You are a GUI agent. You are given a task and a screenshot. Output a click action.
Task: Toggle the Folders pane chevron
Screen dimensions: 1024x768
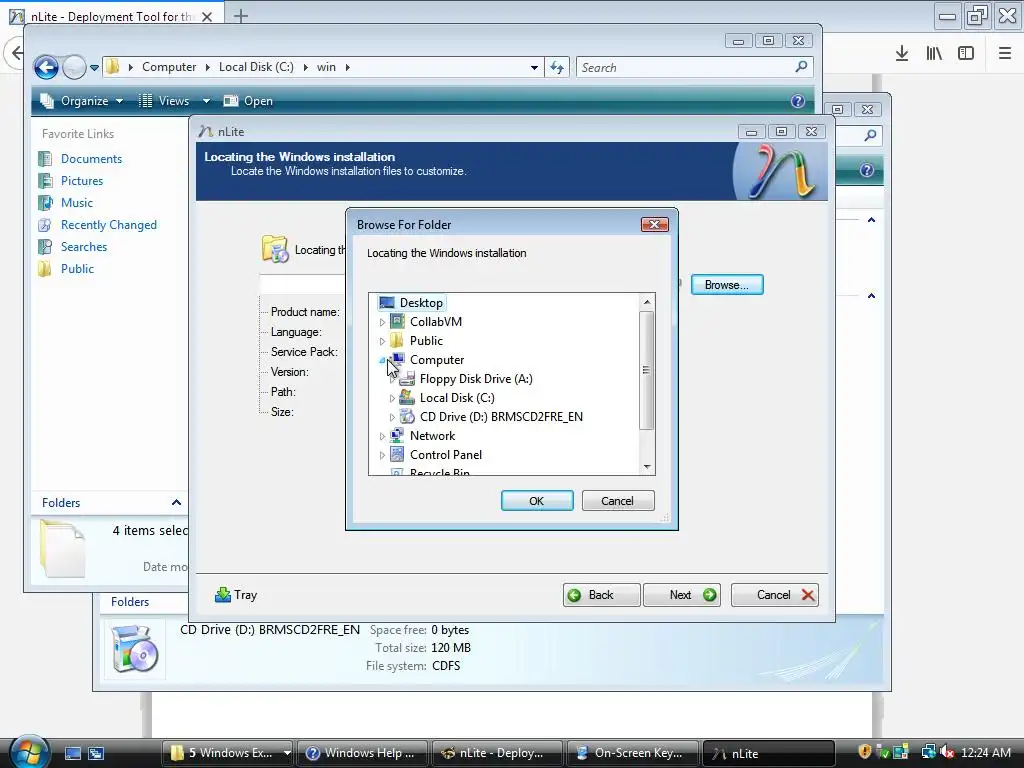pos(176,502)
